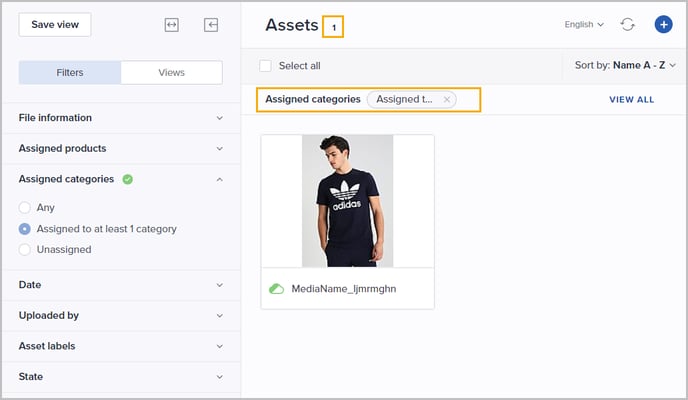The width and height of the screenshot is (688, 400).
Task: Click the Assigned categories label above results
Action: point(312,99)
